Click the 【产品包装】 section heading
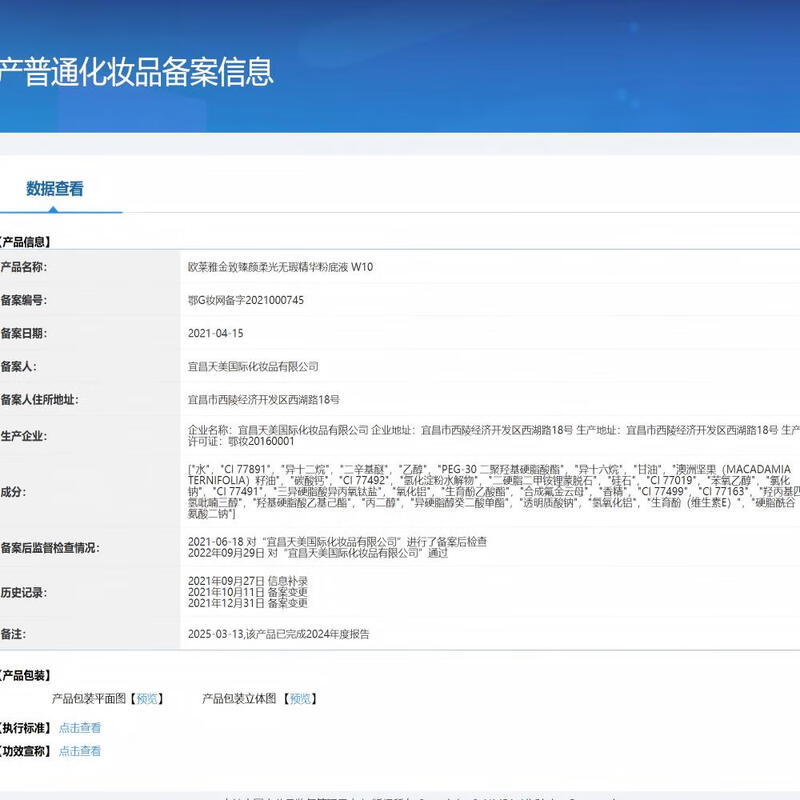 coord(25,677)
